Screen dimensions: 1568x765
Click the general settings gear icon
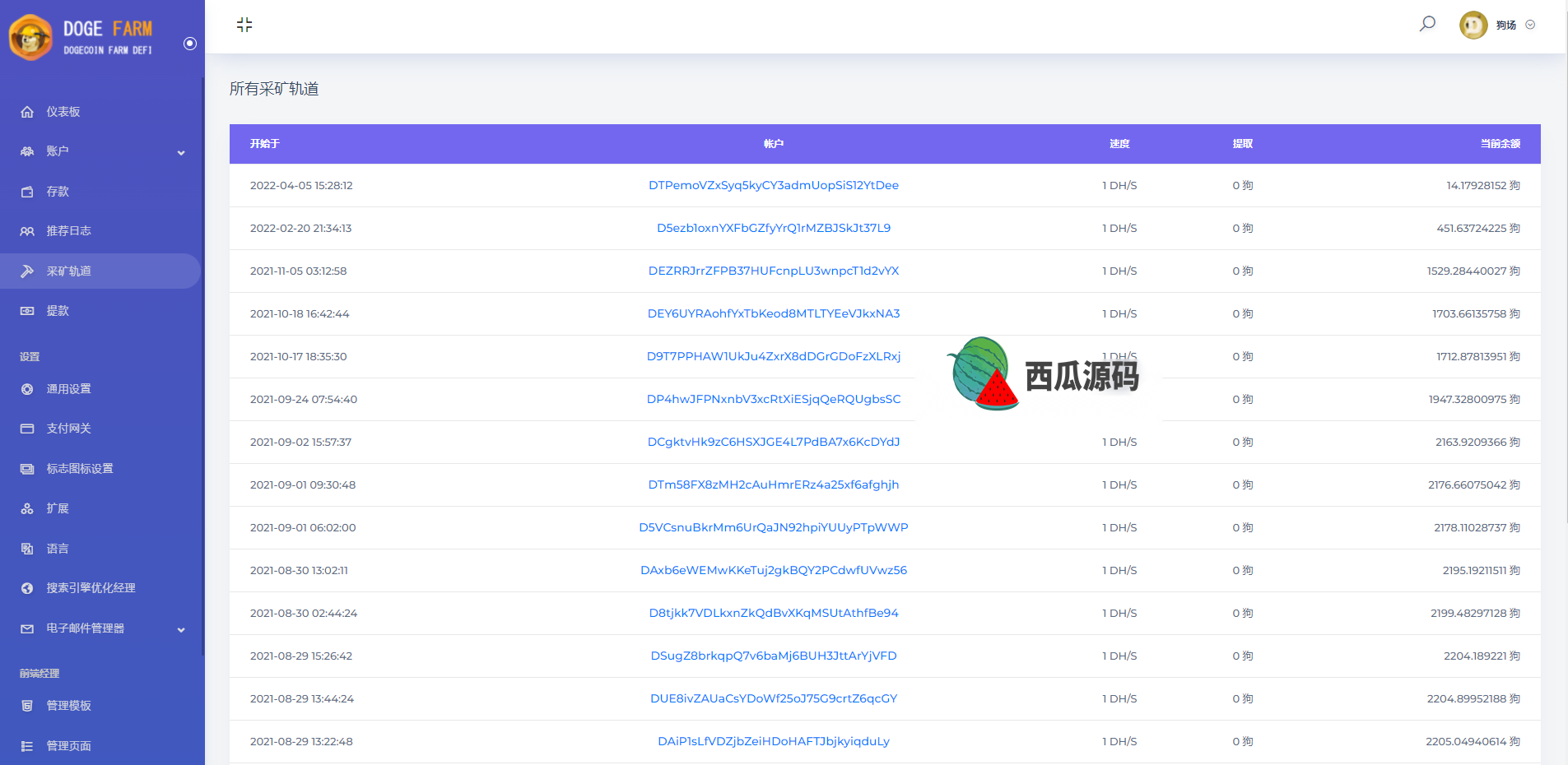point(27,389)
